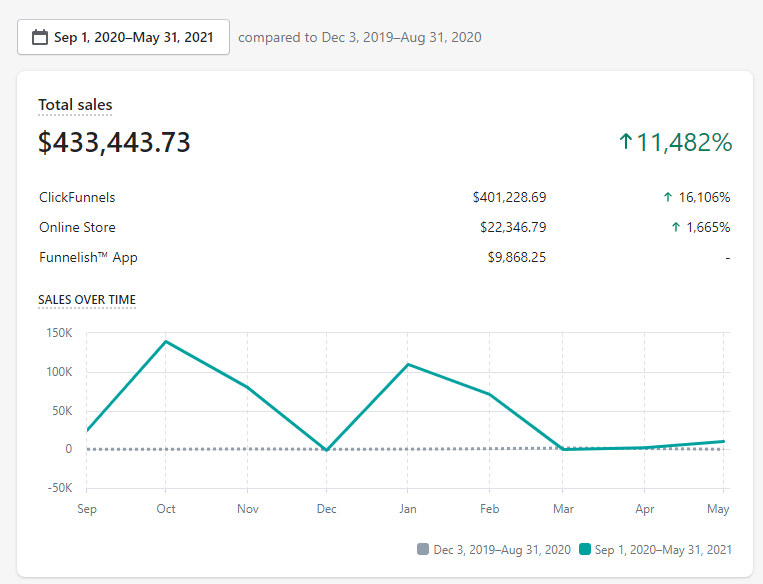The width and height of the screenshot is (763, 584).
Task: Click the January peak on the sales line
Action: 409,364
